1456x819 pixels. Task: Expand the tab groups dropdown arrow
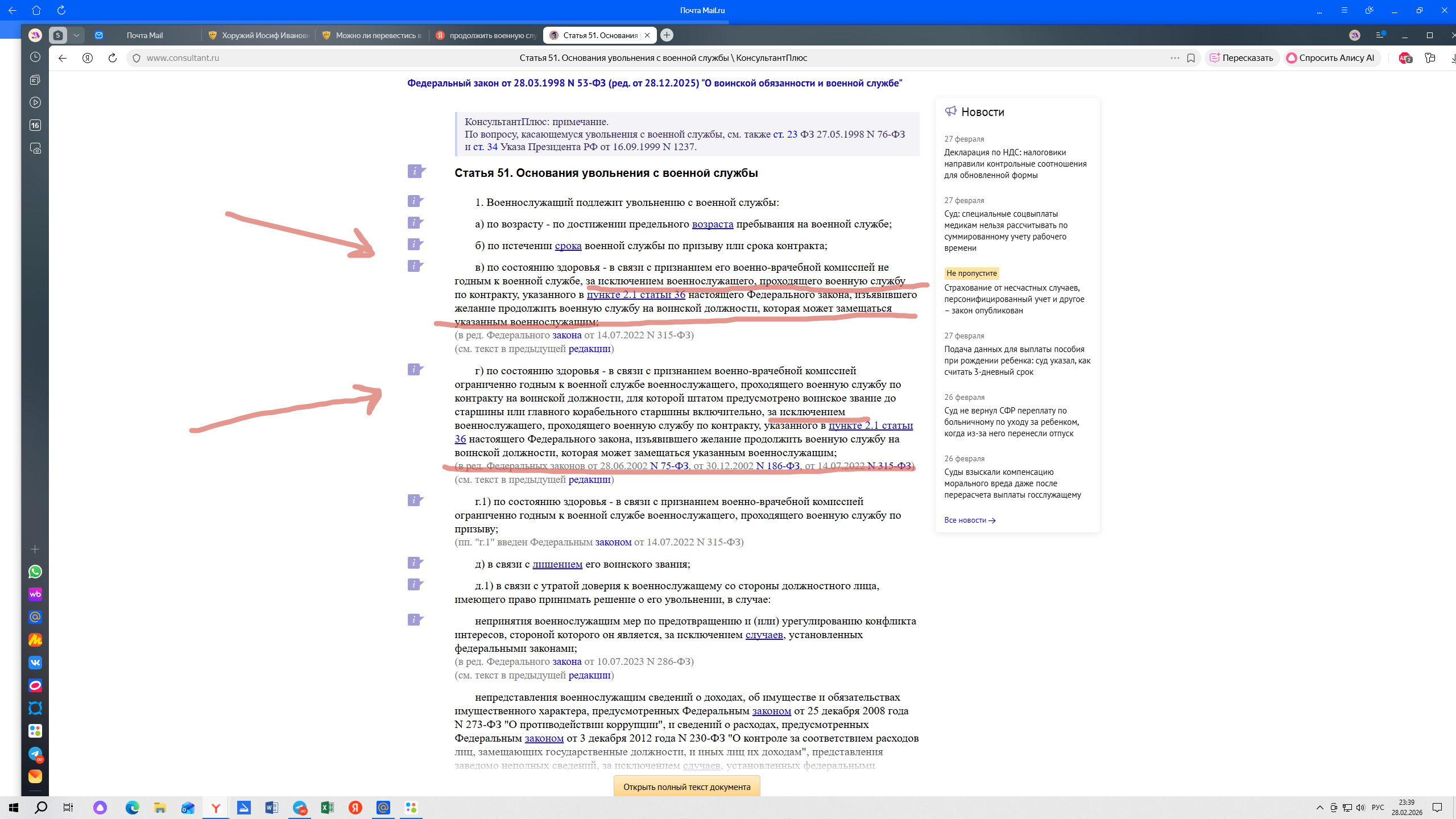click(x=76, y=35)
